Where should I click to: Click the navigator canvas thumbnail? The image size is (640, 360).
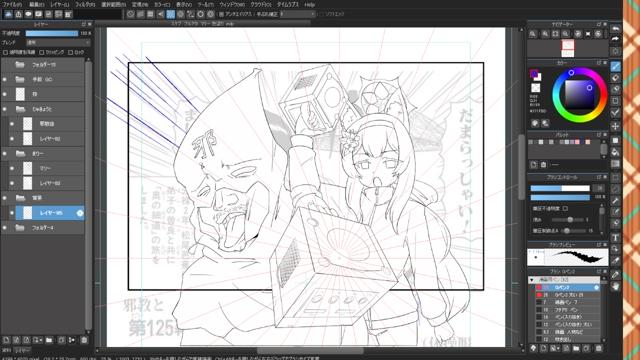[x=568, y=48]
